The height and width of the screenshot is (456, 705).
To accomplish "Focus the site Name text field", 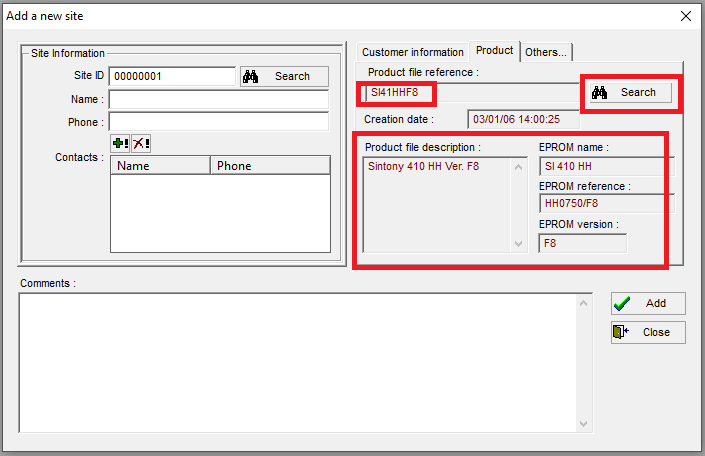I will (218, 99).
